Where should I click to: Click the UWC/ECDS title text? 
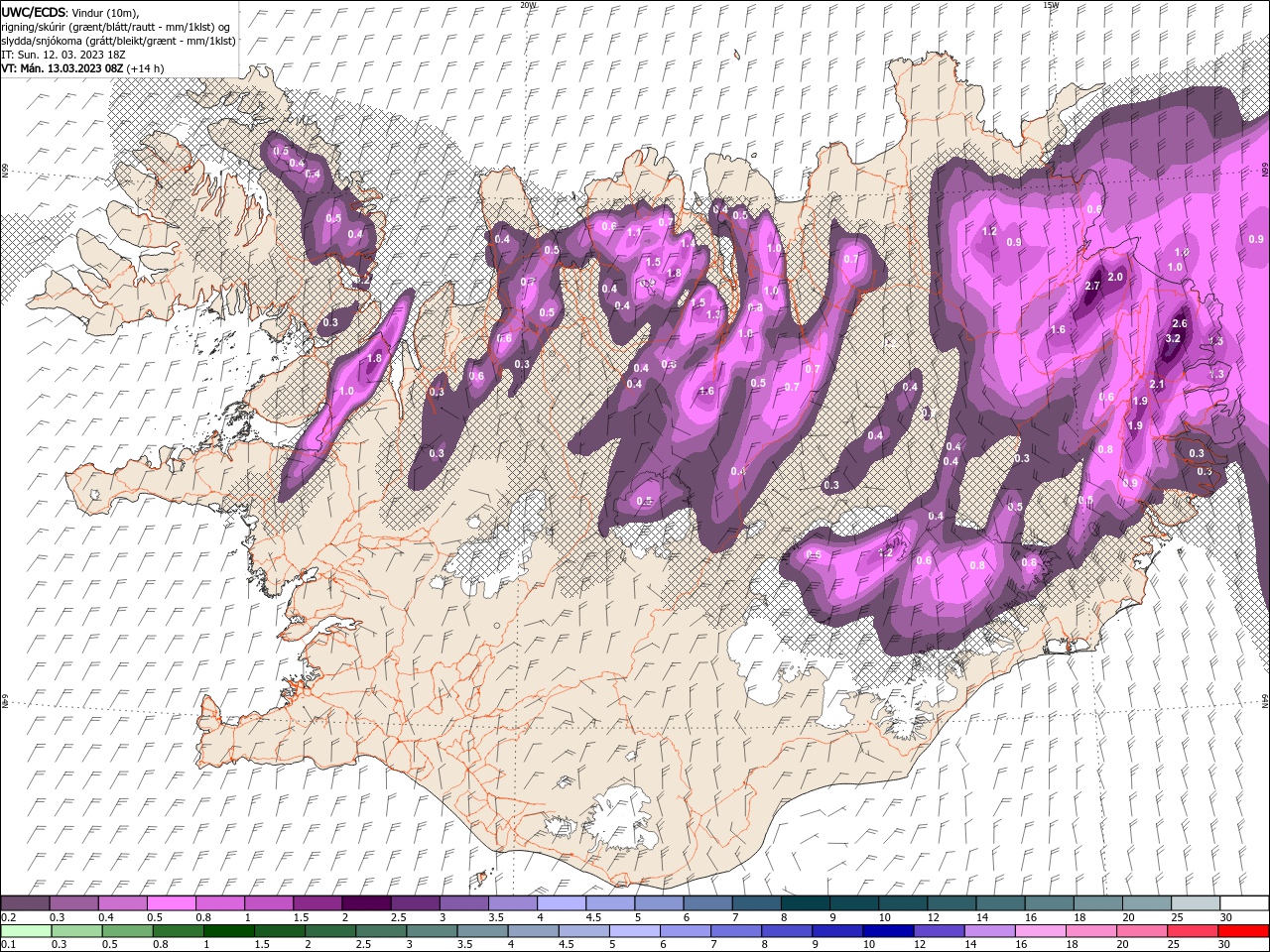click(35, 11)
